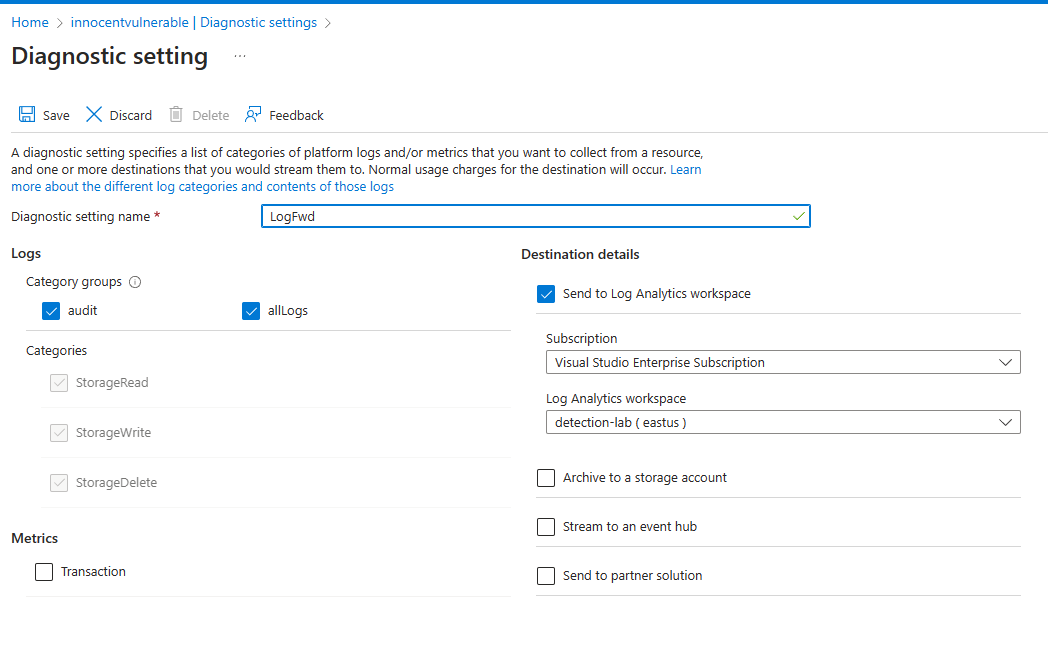This screenshot has height=666, width=1048.
Task: Enable the Transaction metrics checkbox
Action: coord(44,572)
